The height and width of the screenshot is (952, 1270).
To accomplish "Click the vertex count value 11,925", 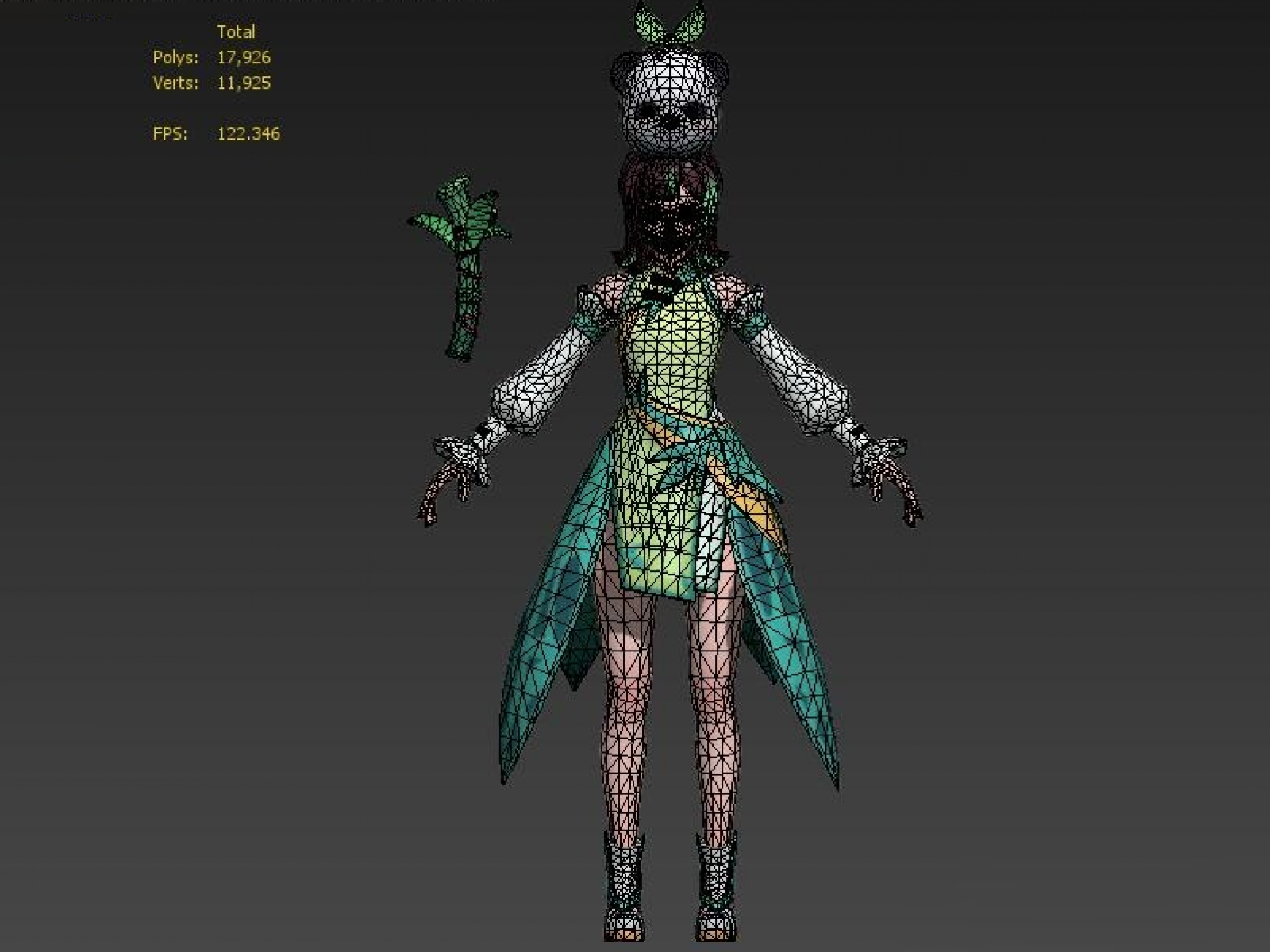I will [x=244, y=83].
